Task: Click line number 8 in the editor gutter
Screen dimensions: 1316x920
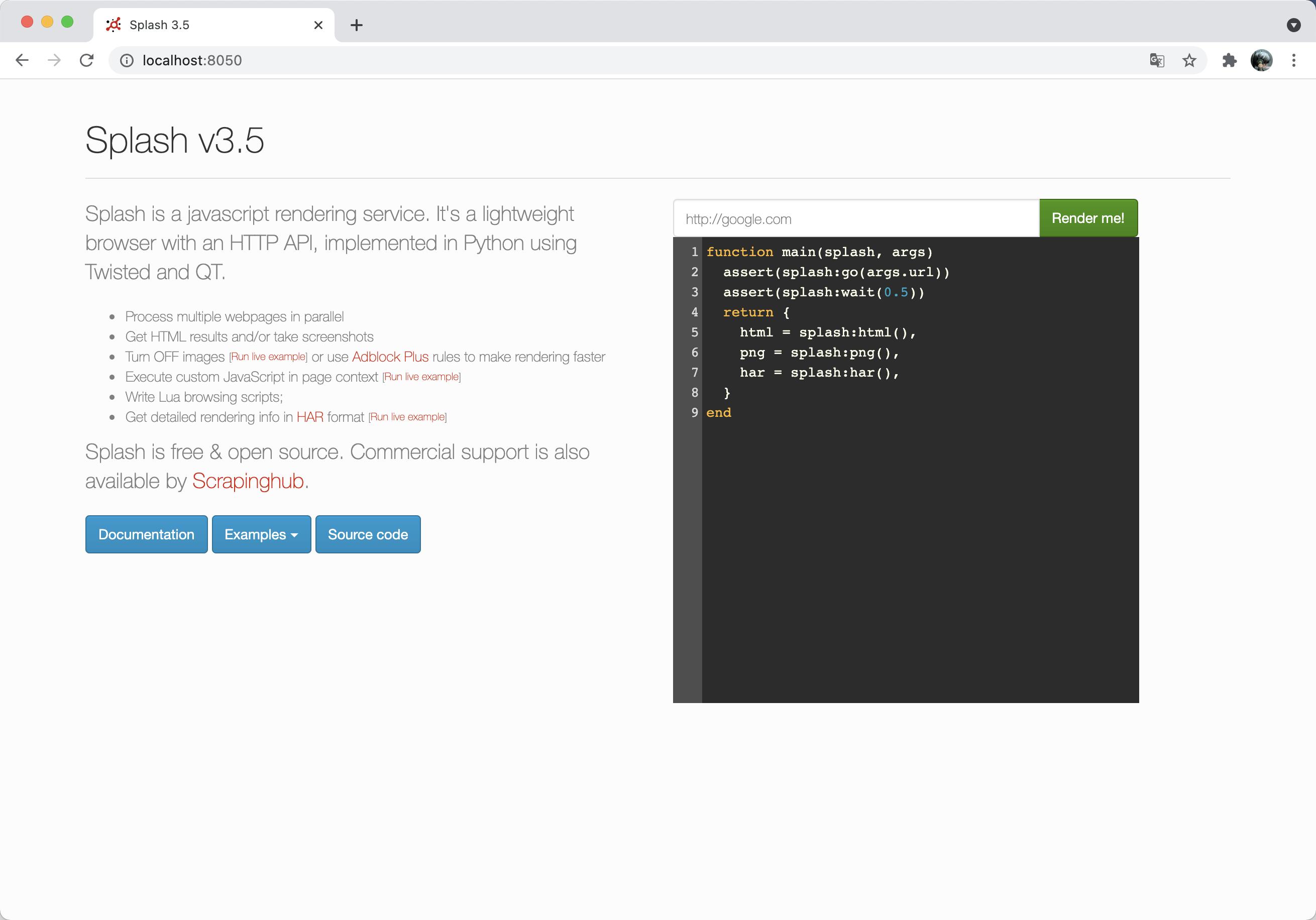Action: (x=695, y=392)
